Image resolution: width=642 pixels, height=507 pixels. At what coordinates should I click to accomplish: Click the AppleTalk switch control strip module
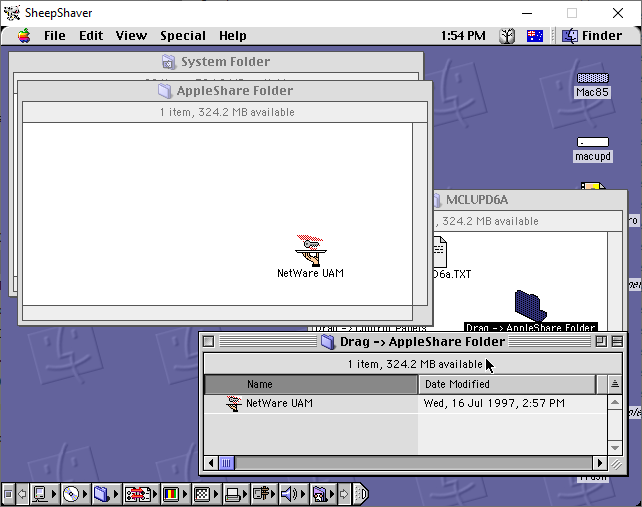40,494
